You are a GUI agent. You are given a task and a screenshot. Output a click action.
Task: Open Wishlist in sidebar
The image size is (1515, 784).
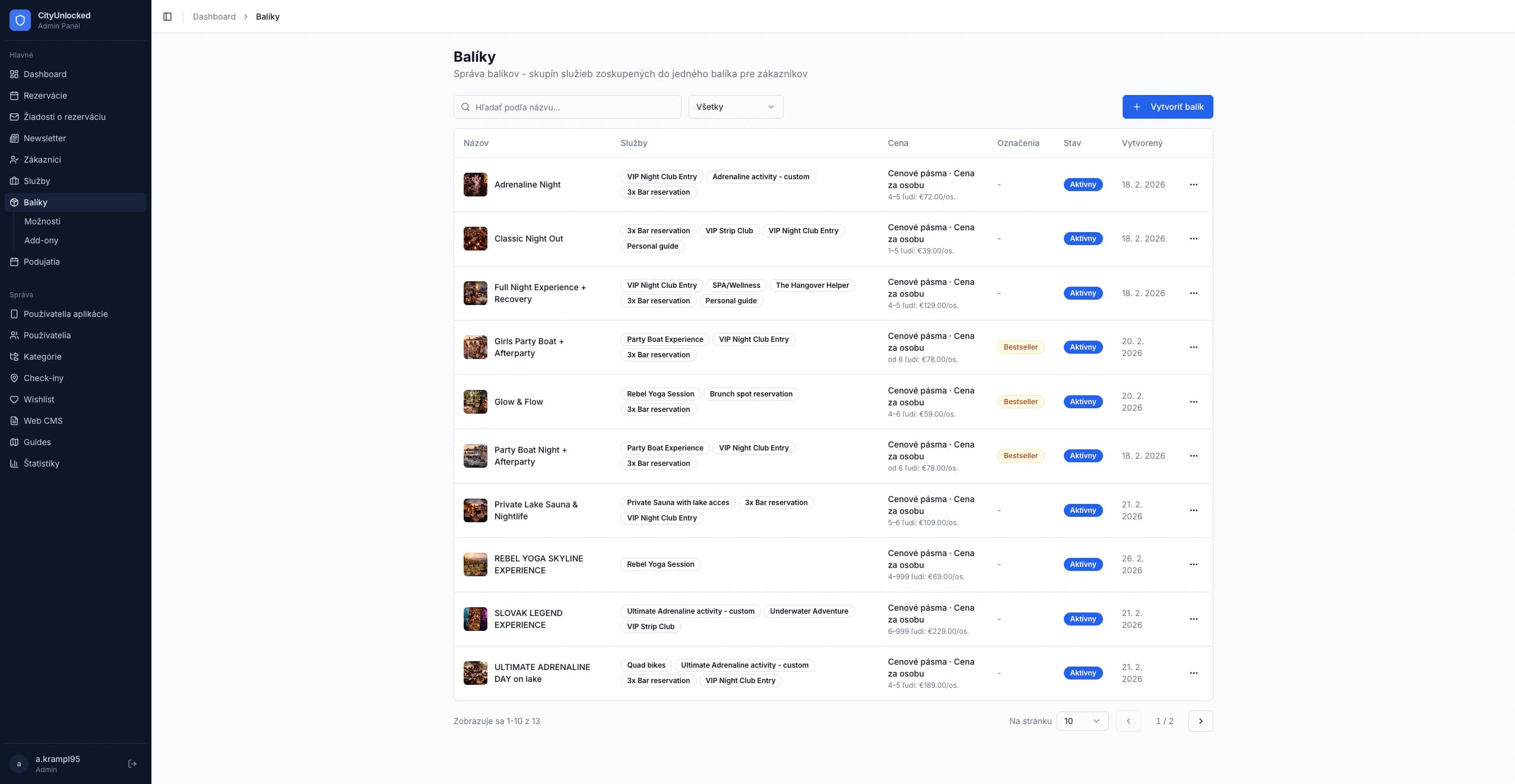75,399
